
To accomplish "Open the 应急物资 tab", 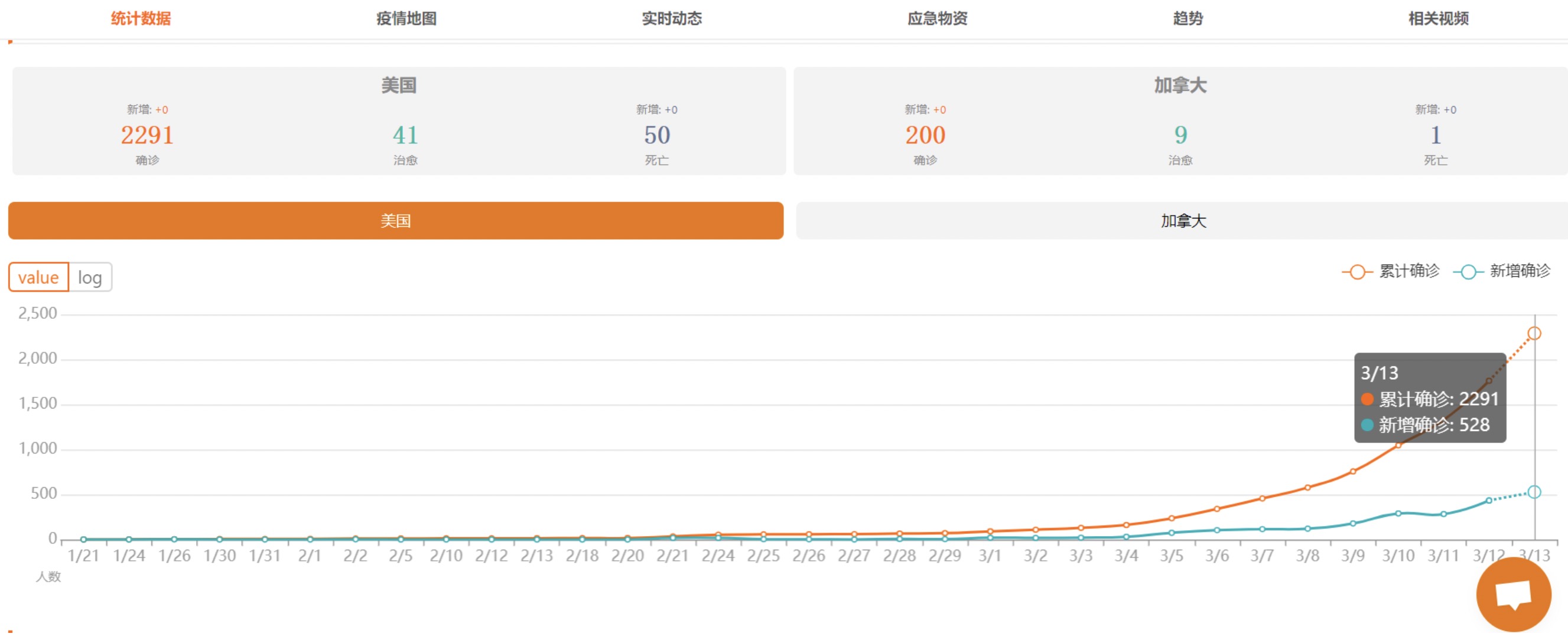I will 937,18.
